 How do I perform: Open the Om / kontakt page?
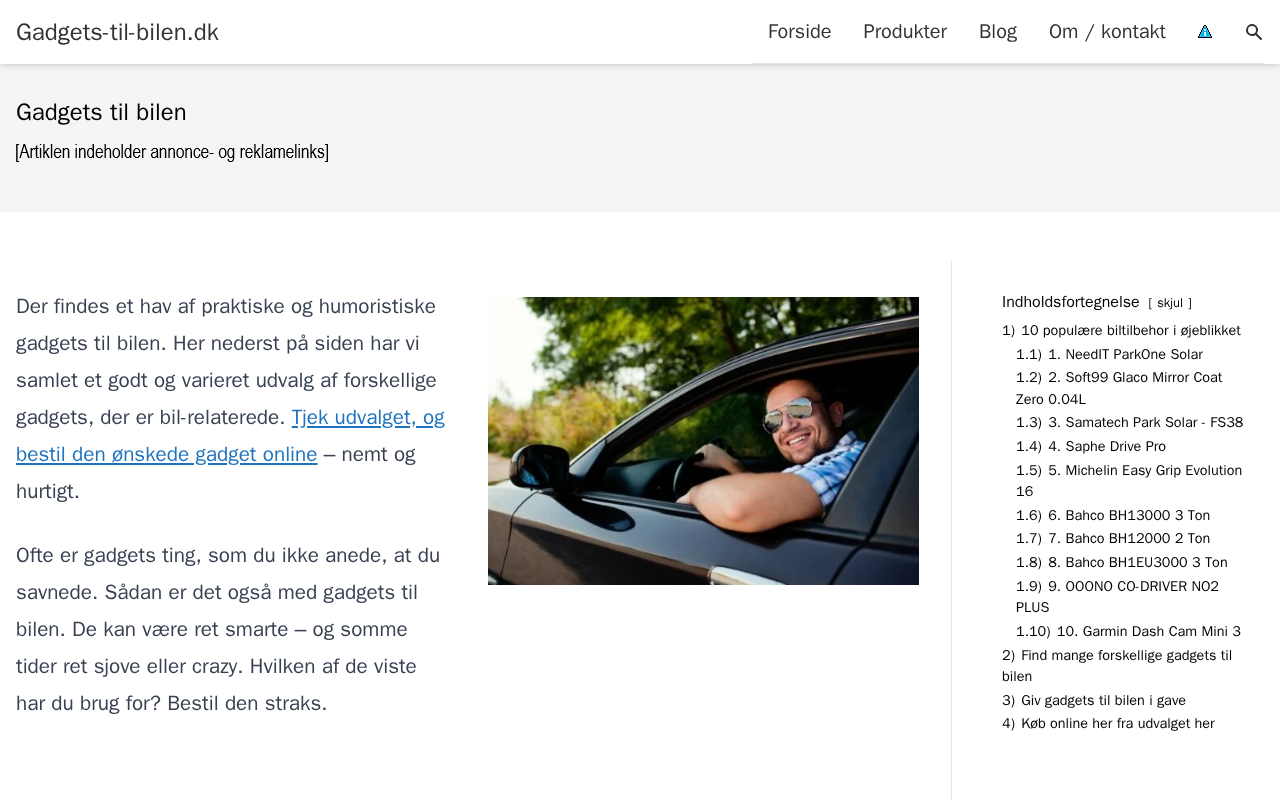tap(1107, 32)
